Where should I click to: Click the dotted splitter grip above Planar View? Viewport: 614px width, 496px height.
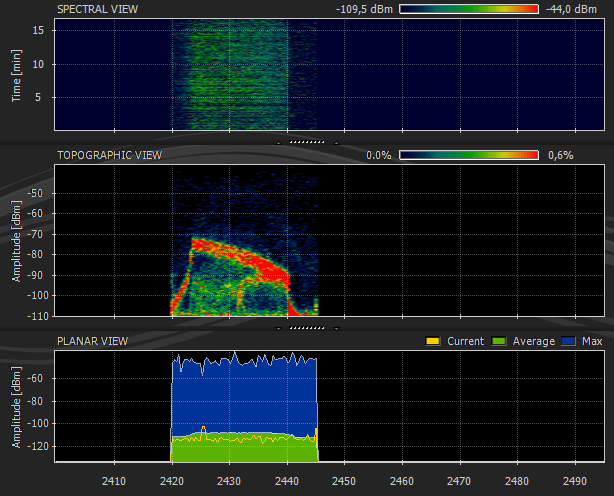pyautogui.click(x=308, y=327)
